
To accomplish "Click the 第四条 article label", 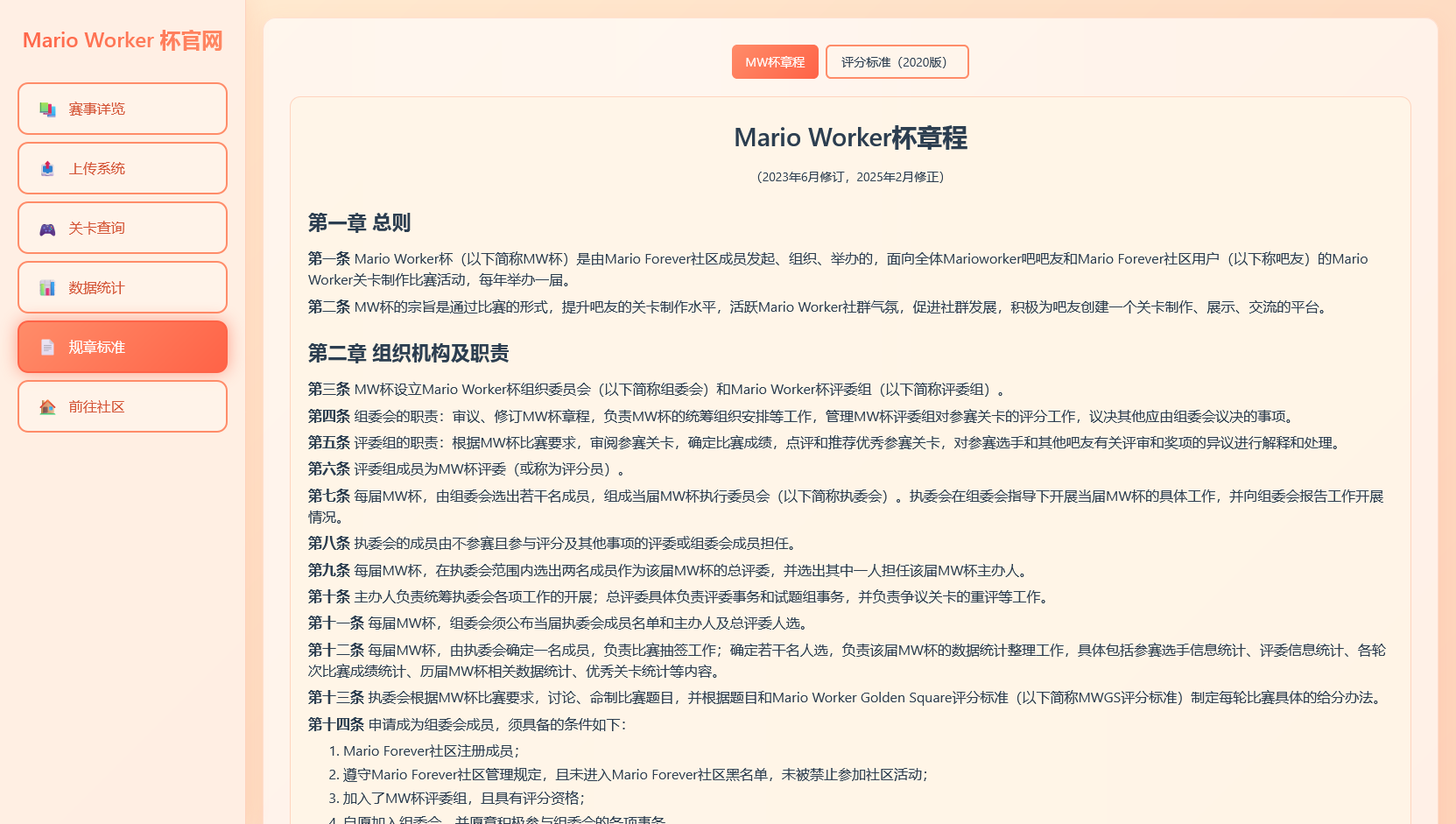I will [x=329, y=416].
